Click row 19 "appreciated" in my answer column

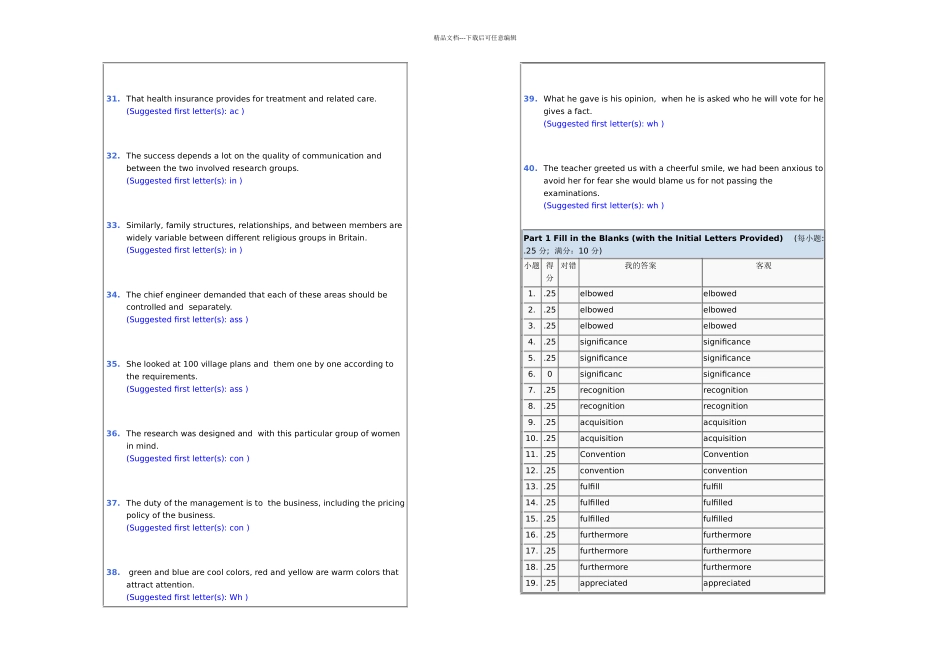(x=604, y=583)
